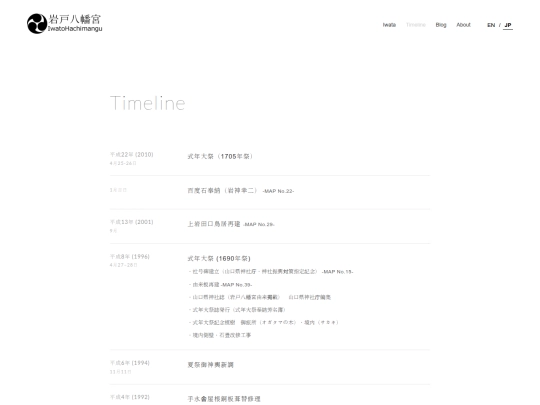Click the 境内側壁・石畳改修工事 sub-item
This screenshot has width=540, height=405.
pos(220,335)
